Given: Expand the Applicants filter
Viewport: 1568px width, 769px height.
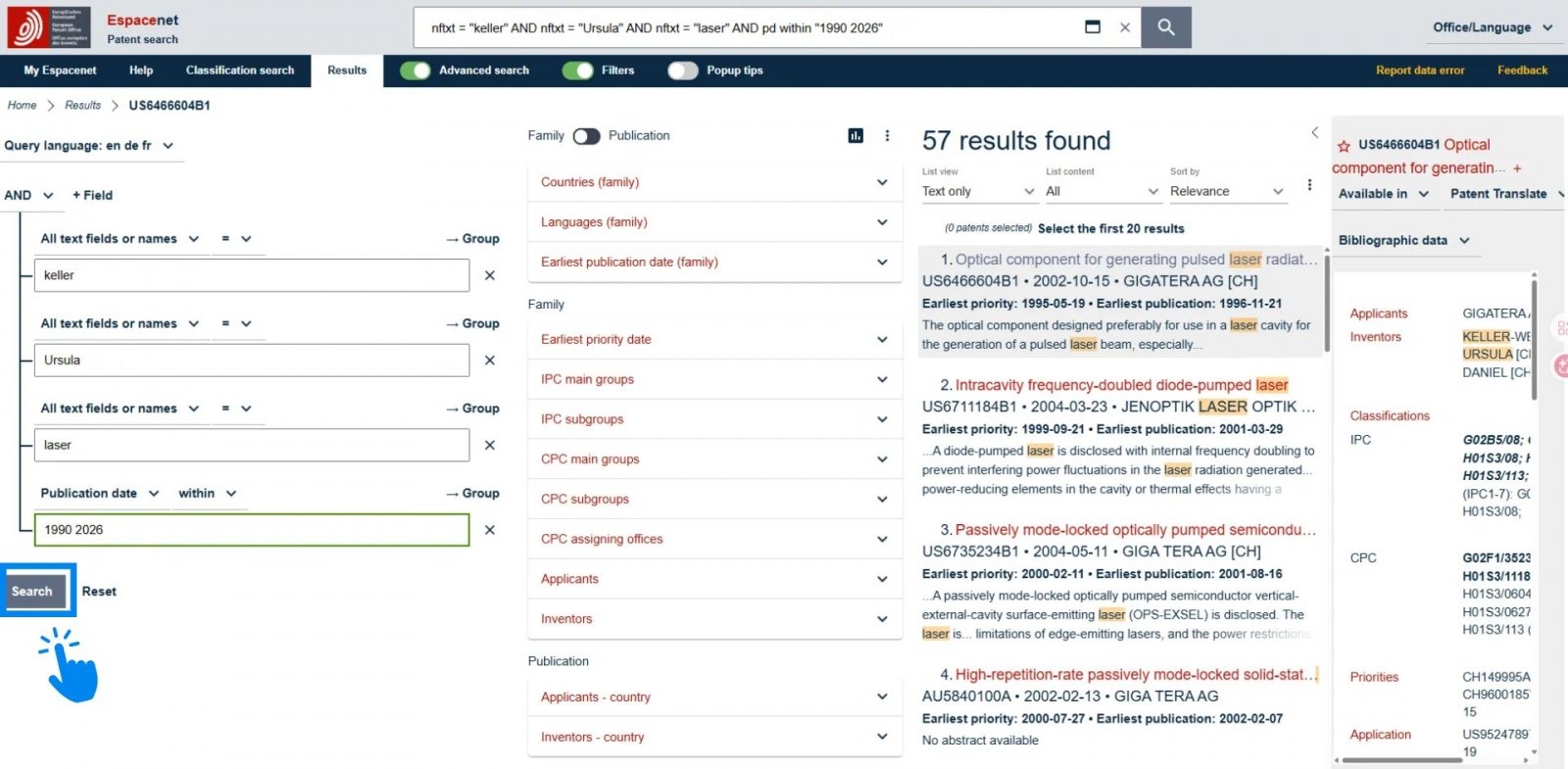Looking at the screenshot, I should pos(714,579).
